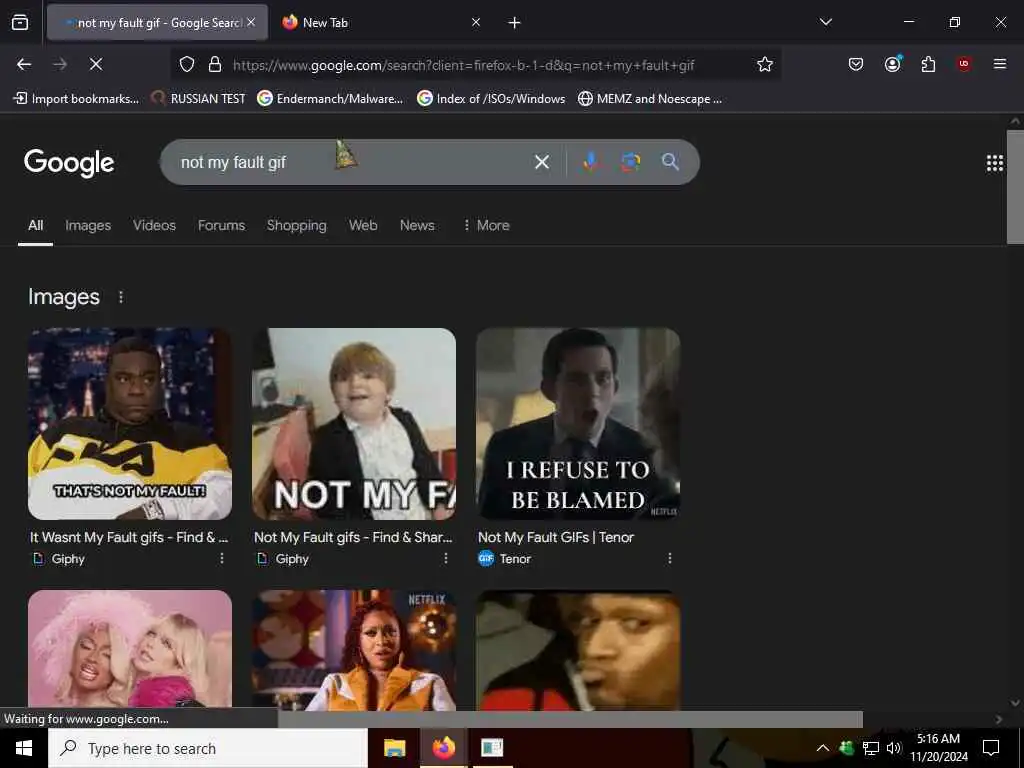The image size is (1024, 768).
Task: Open the taskbar clock and date
Action: pos(938,748)
